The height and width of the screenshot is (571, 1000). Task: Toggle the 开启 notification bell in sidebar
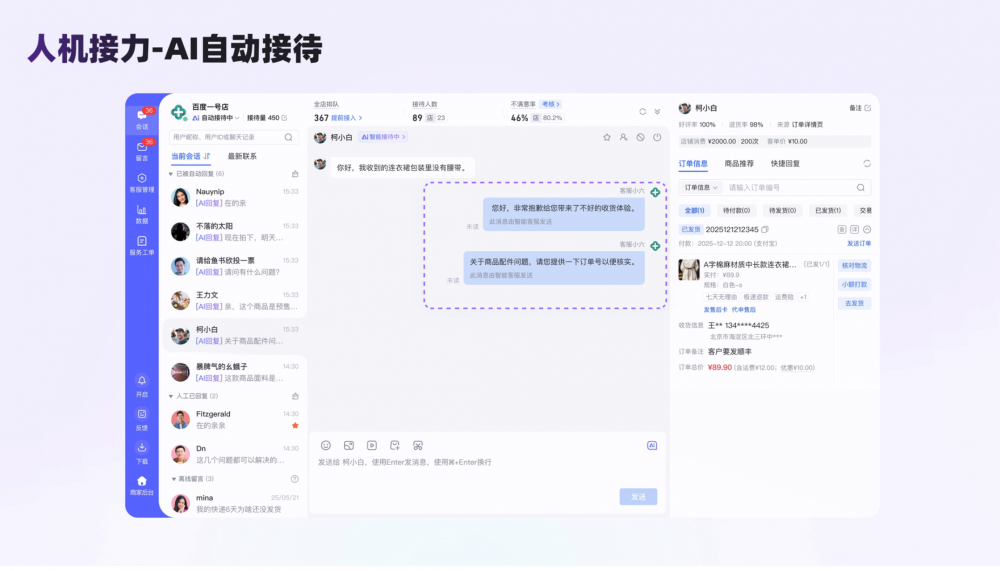[142, 385]
